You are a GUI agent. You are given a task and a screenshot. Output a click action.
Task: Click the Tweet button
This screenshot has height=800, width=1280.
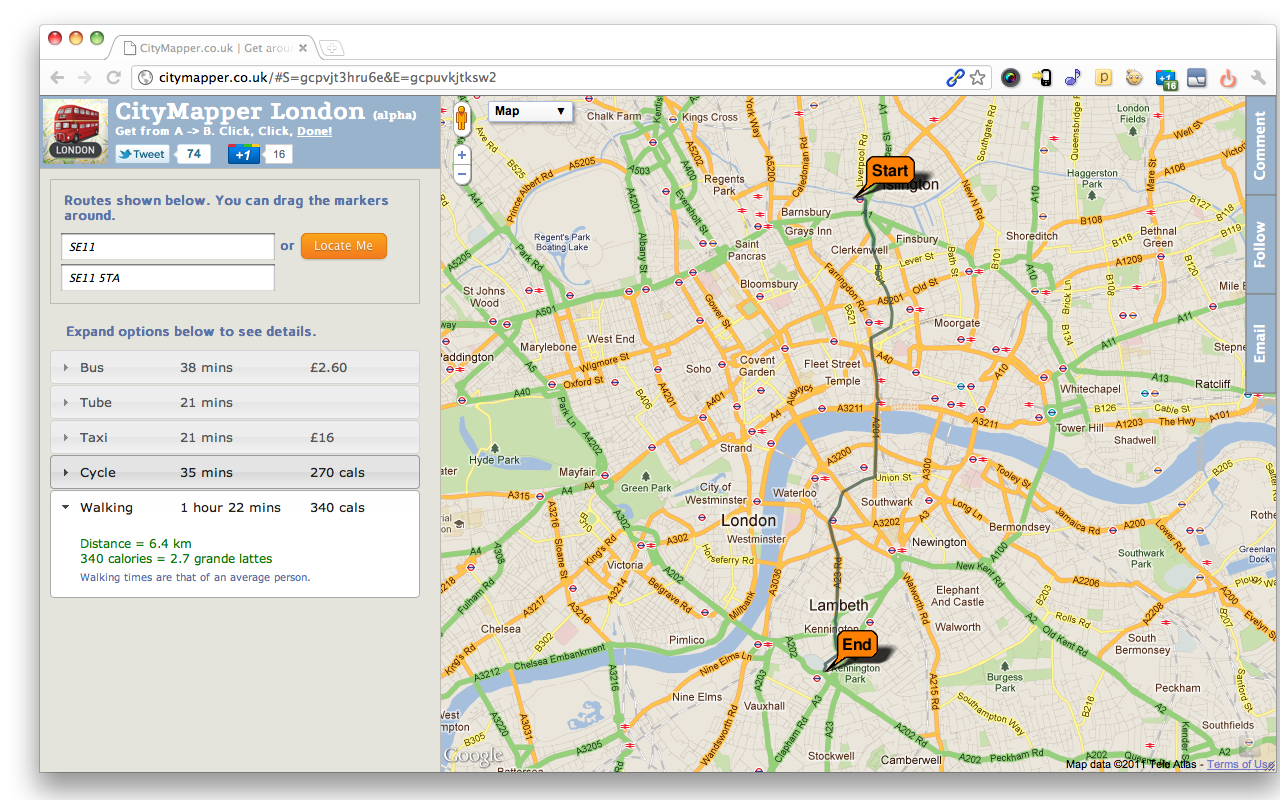click(142, 154)
